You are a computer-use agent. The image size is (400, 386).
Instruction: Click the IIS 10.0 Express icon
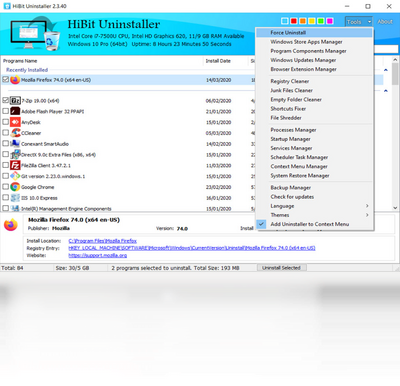15,198
